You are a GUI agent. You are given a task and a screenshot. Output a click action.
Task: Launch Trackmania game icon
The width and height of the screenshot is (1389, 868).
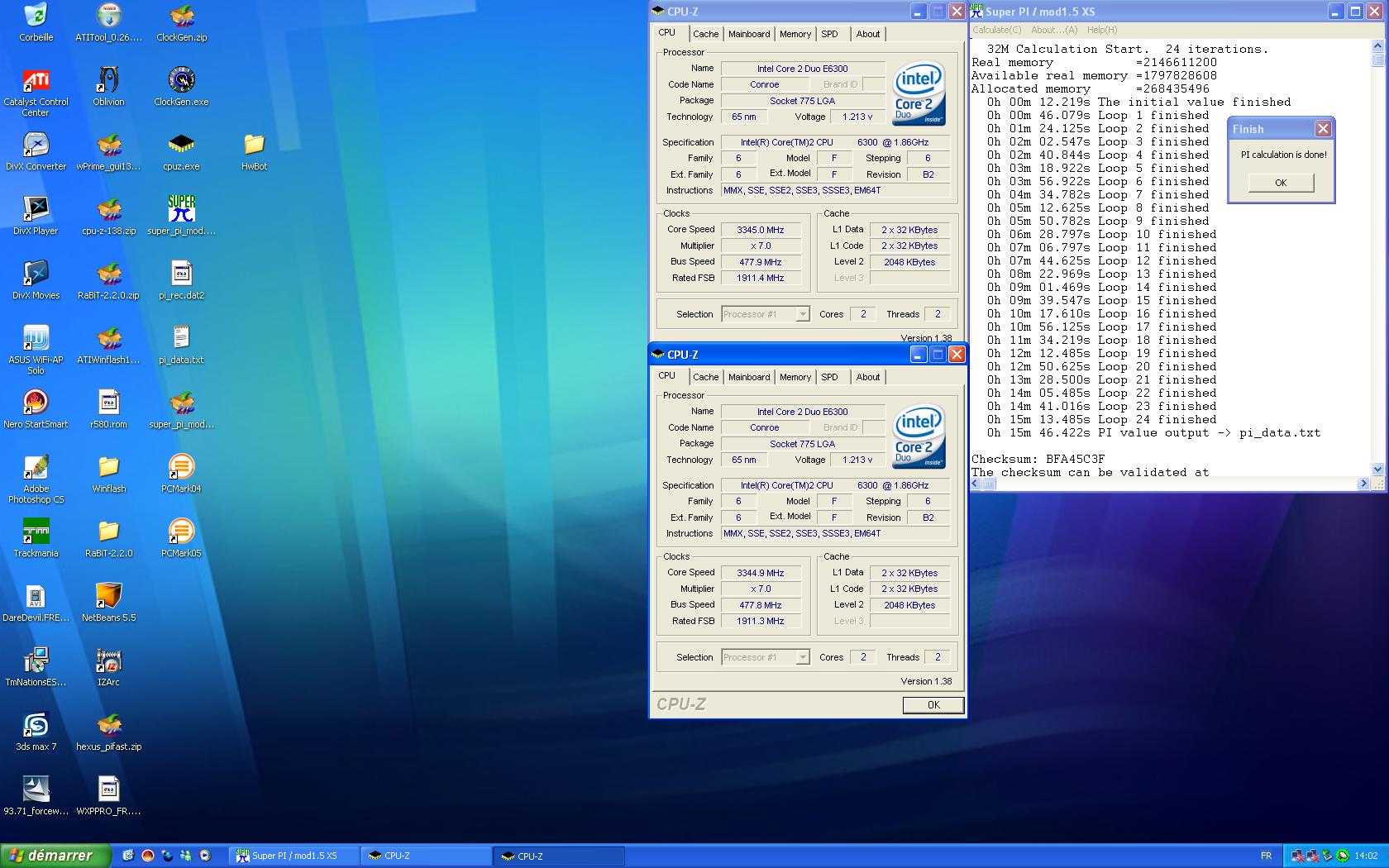pos(36,531)
